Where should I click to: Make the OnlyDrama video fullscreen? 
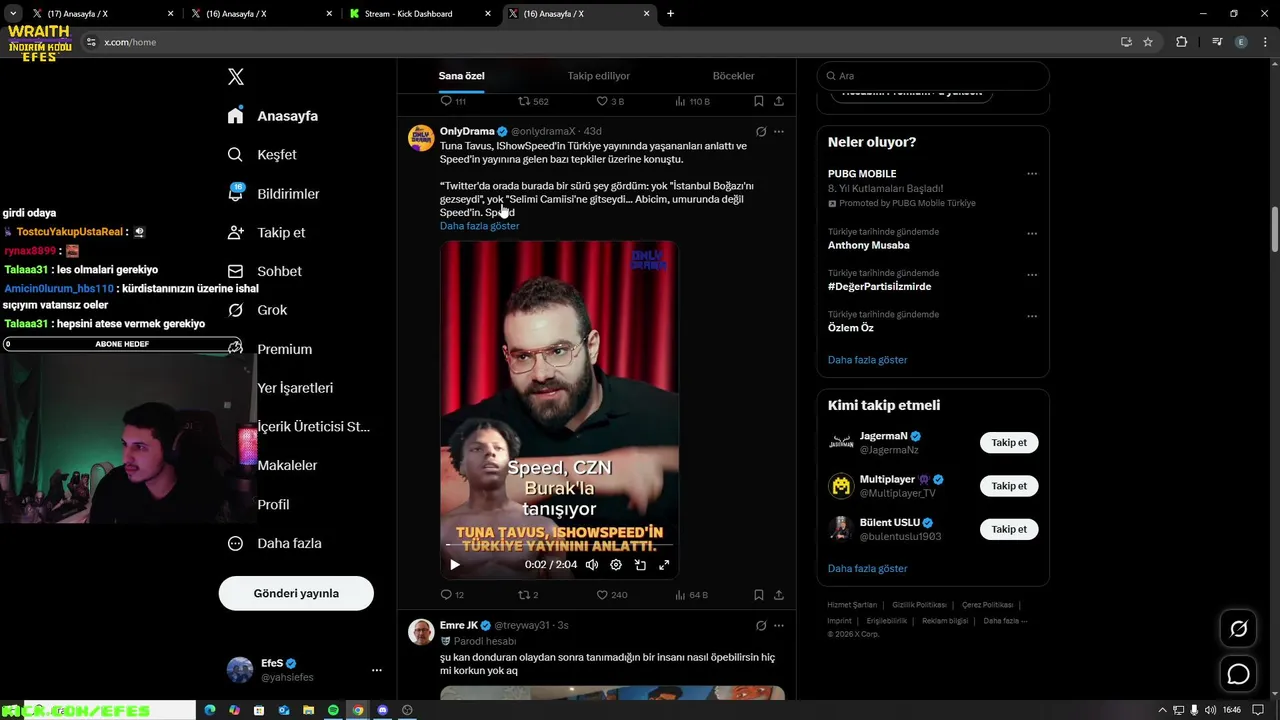tap(664, 565)
